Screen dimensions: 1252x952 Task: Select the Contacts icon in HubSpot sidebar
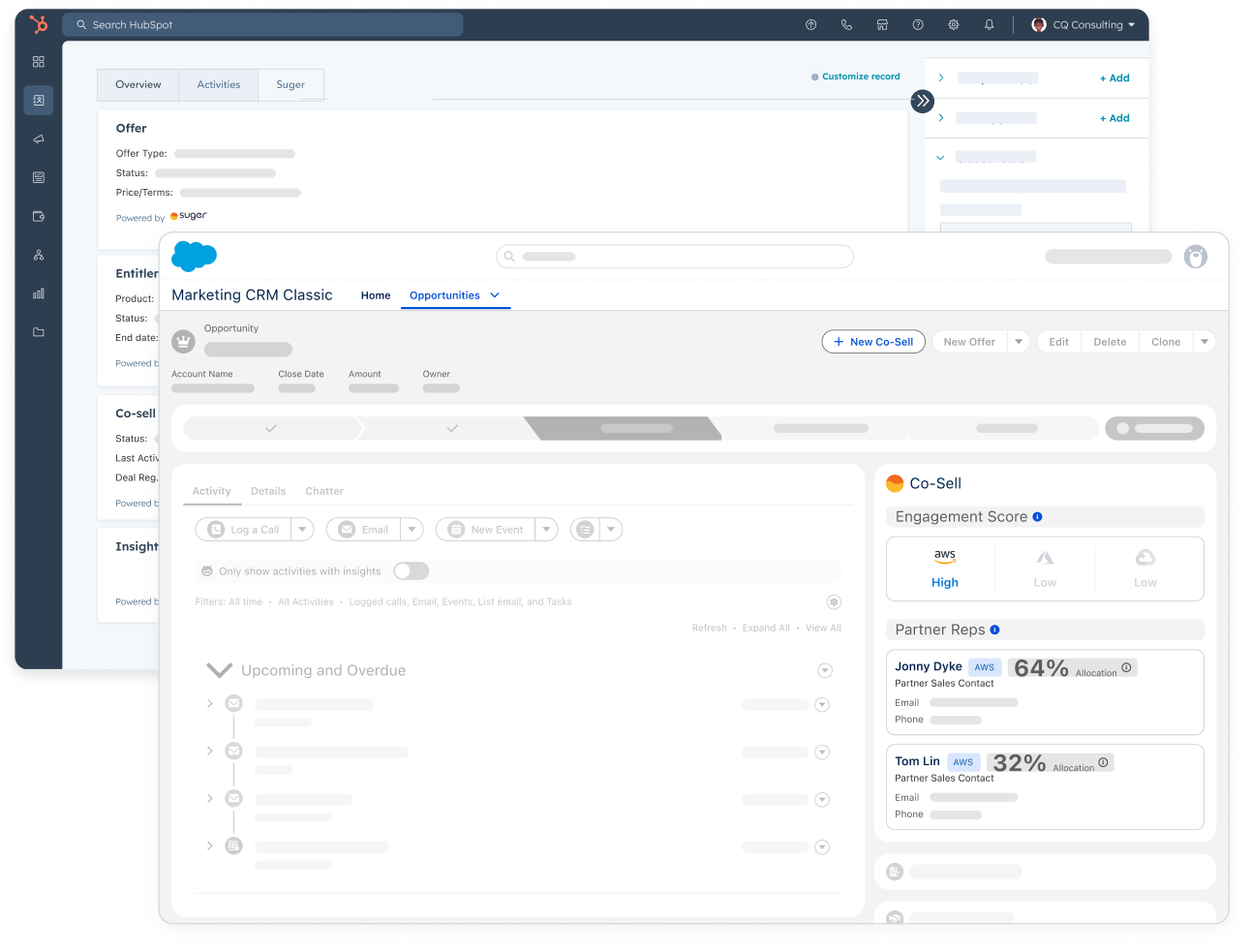[x=39, y=100]
